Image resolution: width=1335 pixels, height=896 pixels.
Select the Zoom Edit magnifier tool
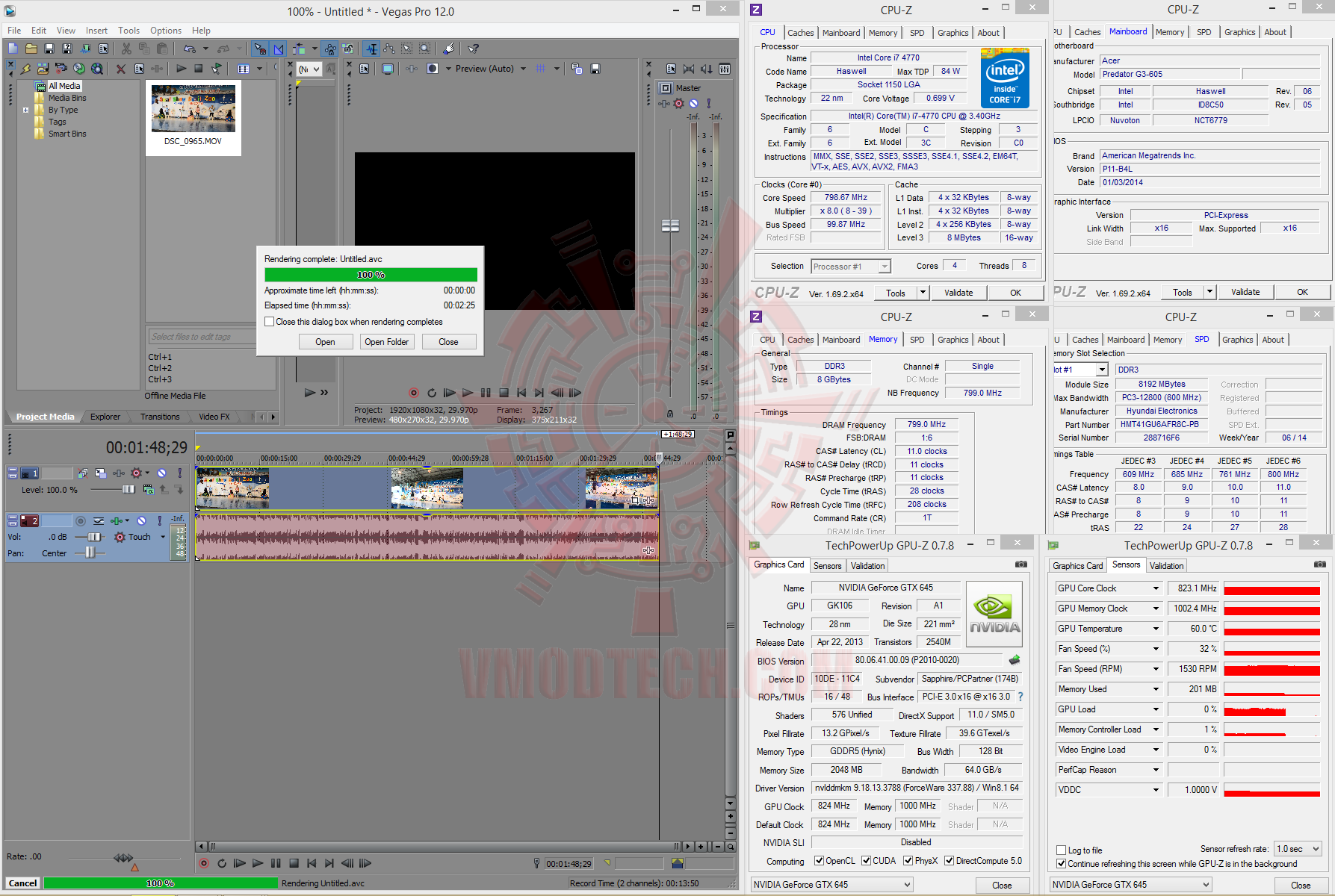424,49
